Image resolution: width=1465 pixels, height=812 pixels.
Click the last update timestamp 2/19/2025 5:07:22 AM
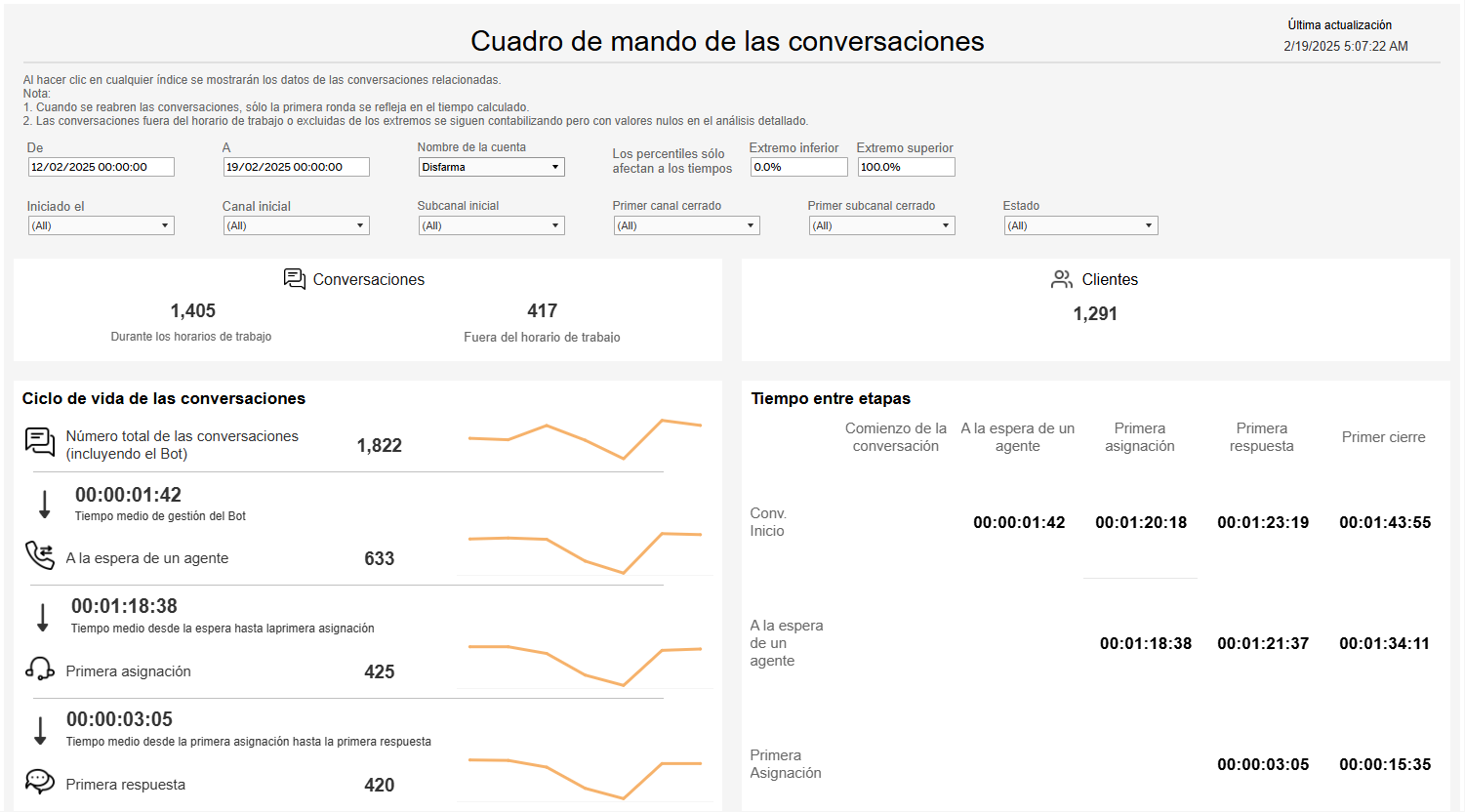click(1346, 46)
